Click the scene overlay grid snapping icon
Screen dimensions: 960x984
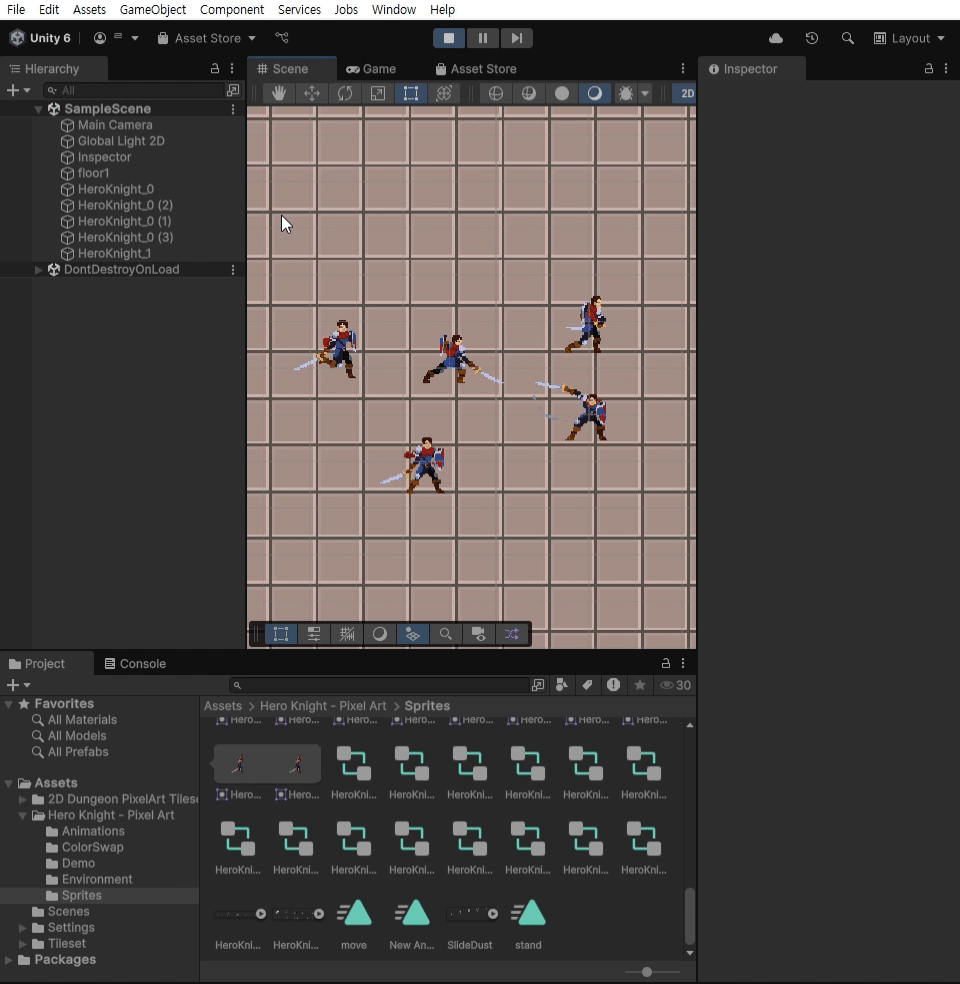click(x=347, y=634)
